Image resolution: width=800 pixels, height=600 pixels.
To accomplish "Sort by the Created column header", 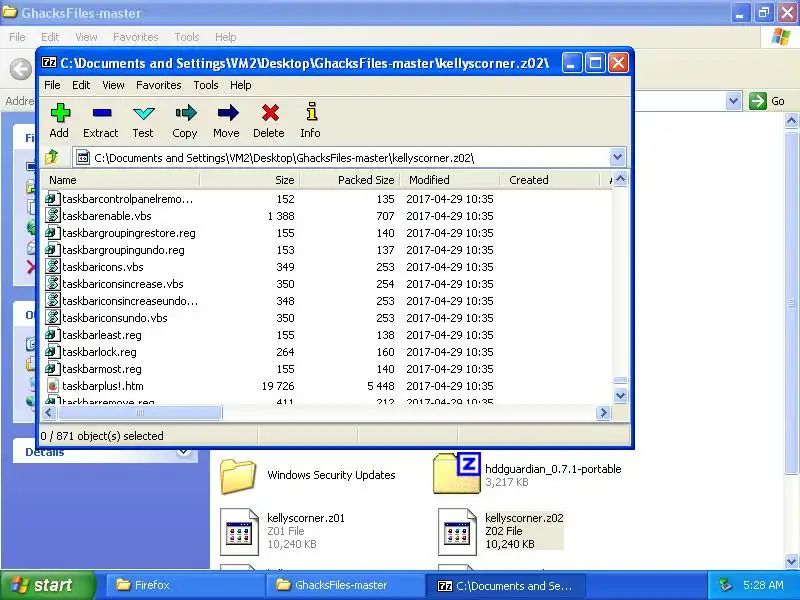I will [551, 180].
